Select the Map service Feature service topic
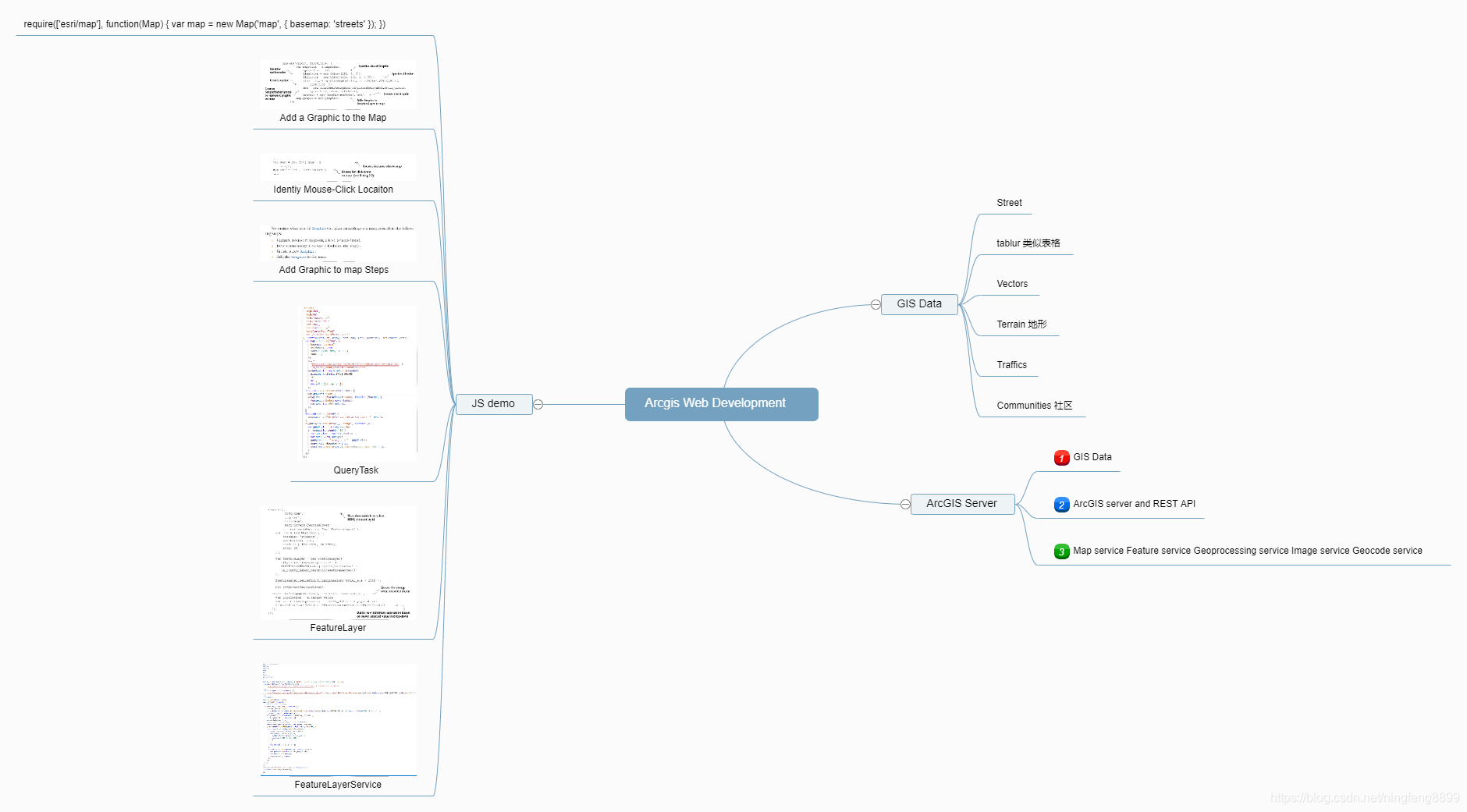The image size is (1467, 812). pos(1247,551)
